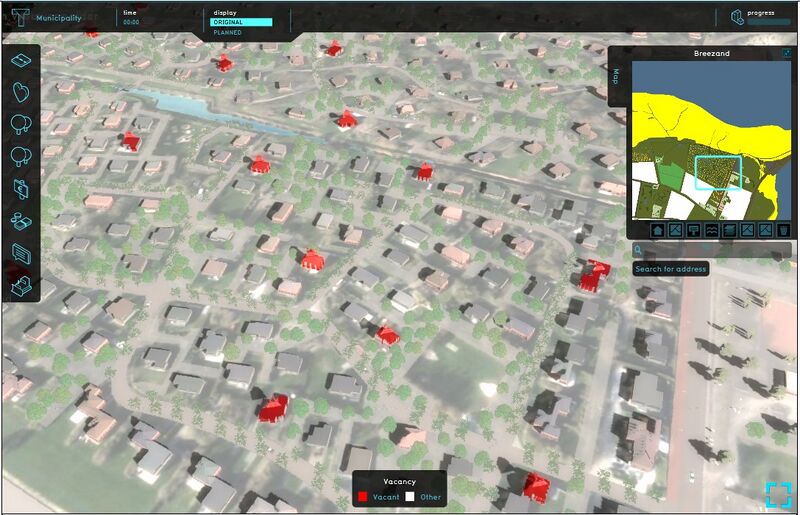Click the address search input field
Screen dimensions: 800x515
point(715,250)
